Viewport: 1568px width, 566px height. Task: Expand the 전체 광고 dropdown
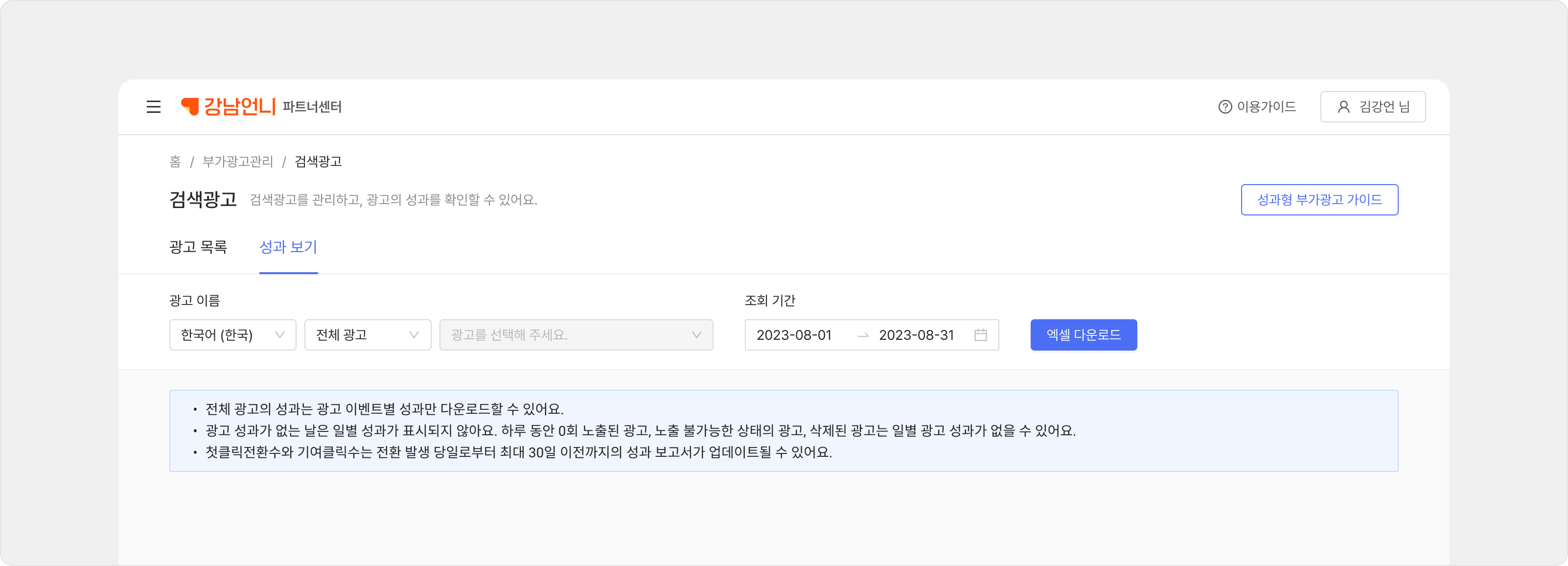point(368,335)
